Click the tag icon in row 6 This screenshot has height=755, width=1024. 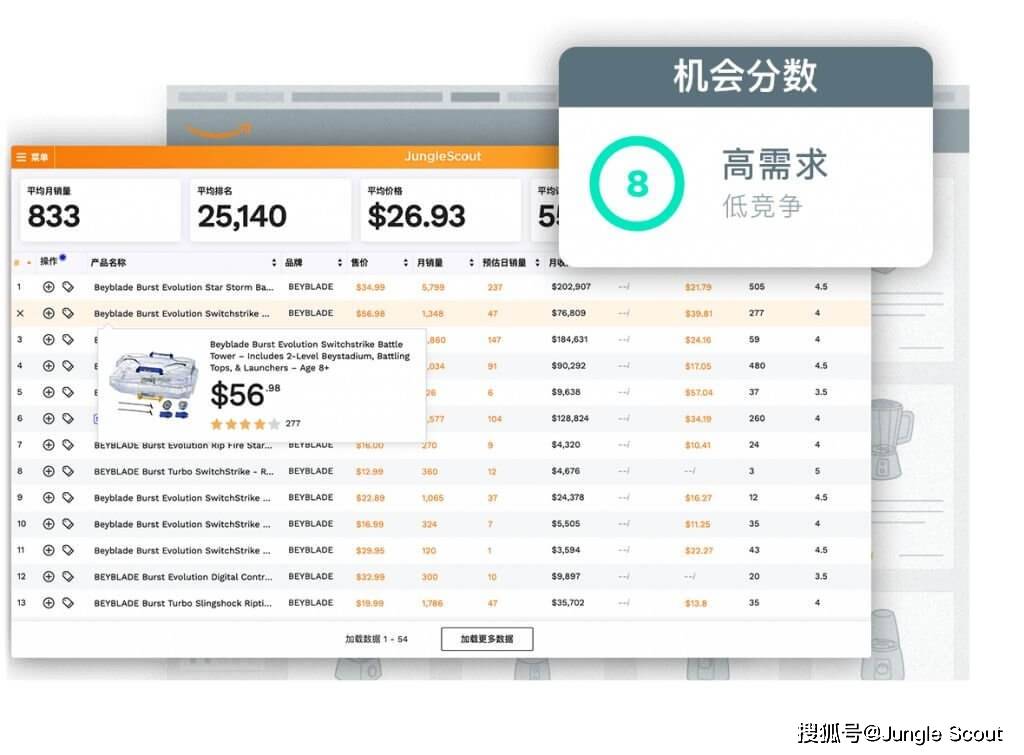point(68,419)
